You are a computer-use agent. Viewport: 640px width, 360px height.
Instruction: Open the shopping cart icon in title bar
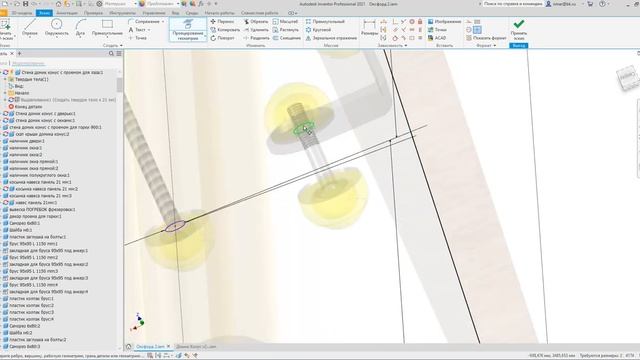point(590,4)
